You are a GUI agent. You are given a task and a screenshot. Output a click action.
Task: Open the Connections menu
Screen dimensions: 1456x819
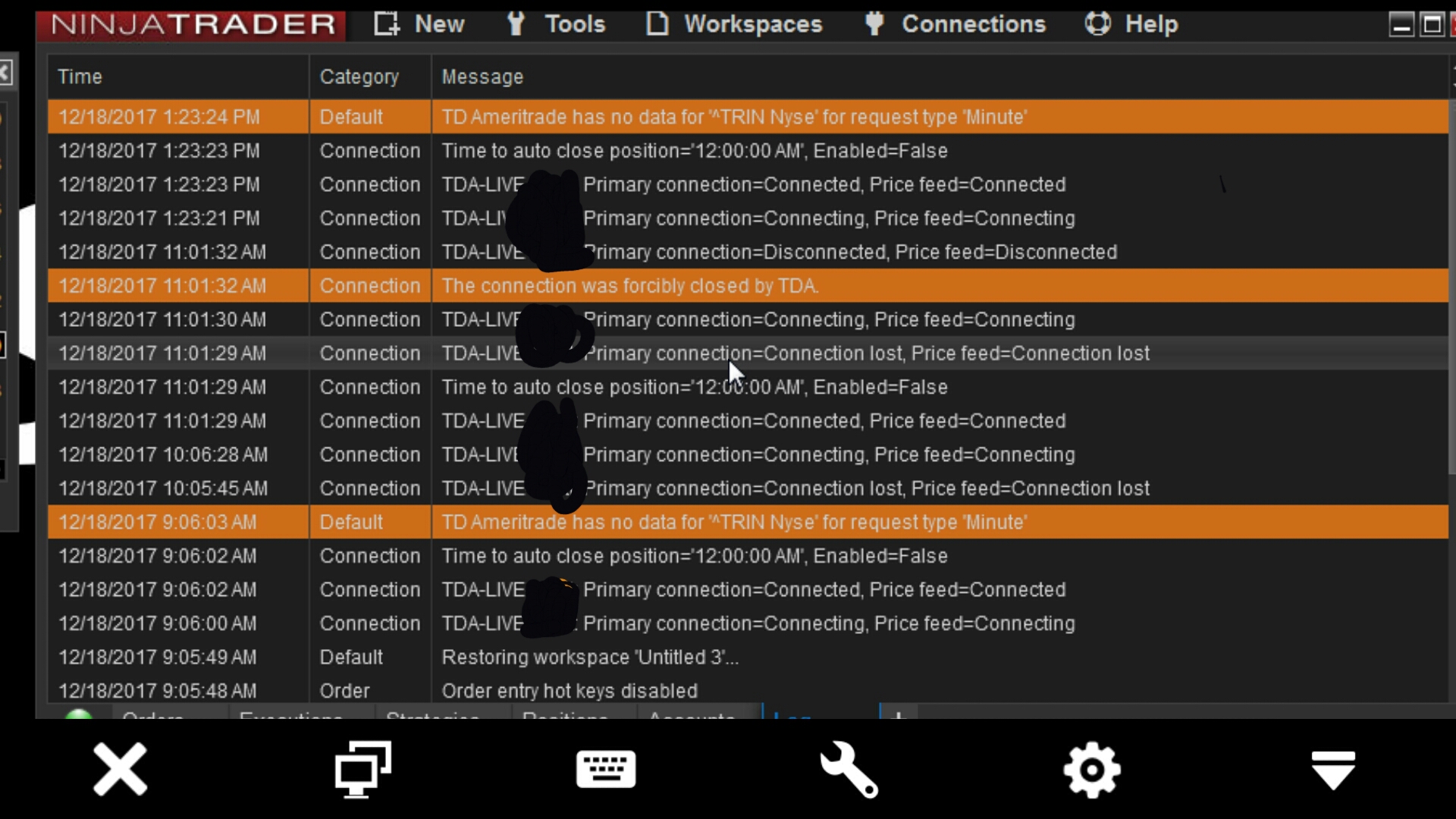(955, 24)
